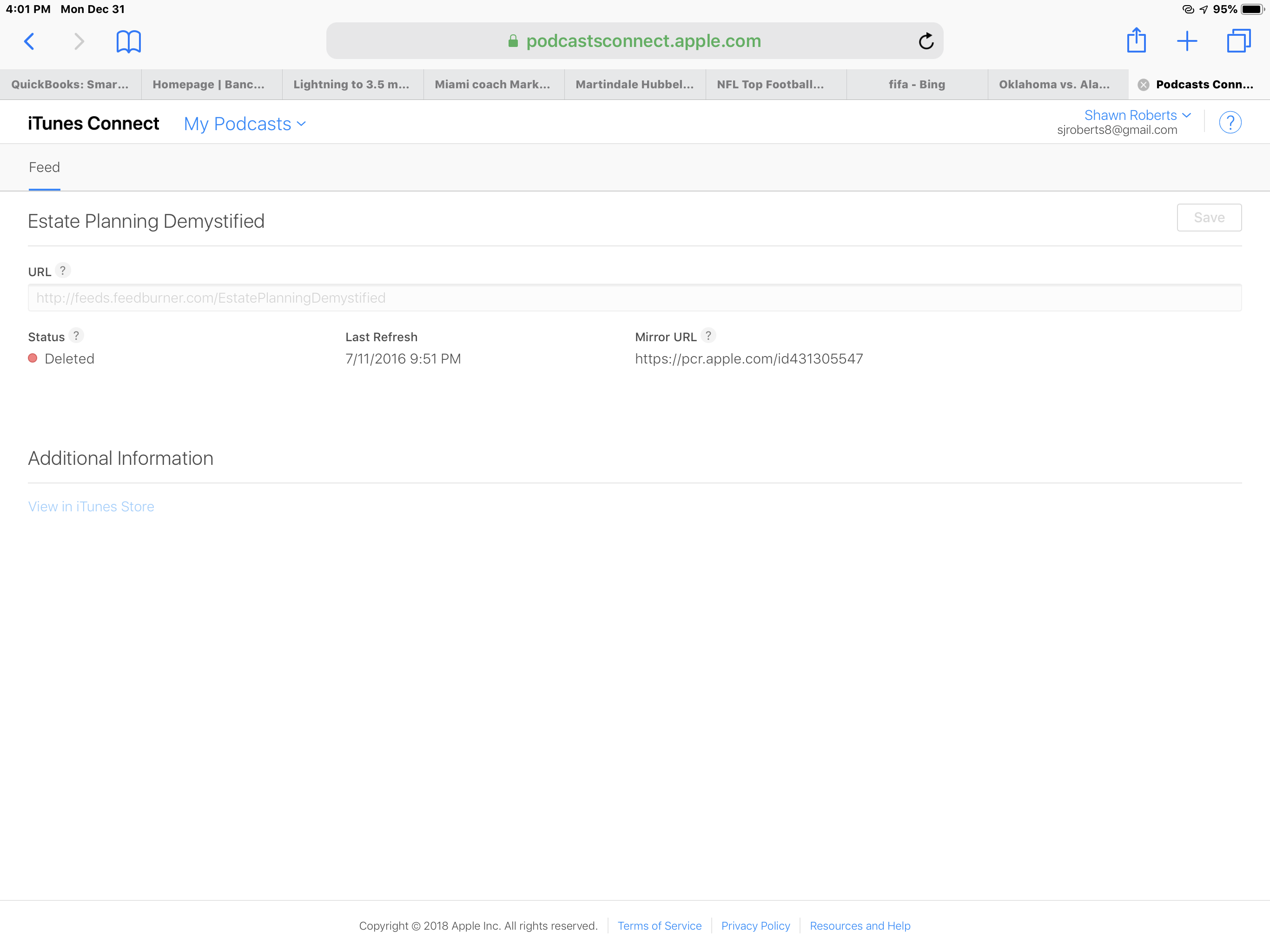Open the Share sheet icon
This screenshot has height=952, width=1270.
[x=1136, y=41]
